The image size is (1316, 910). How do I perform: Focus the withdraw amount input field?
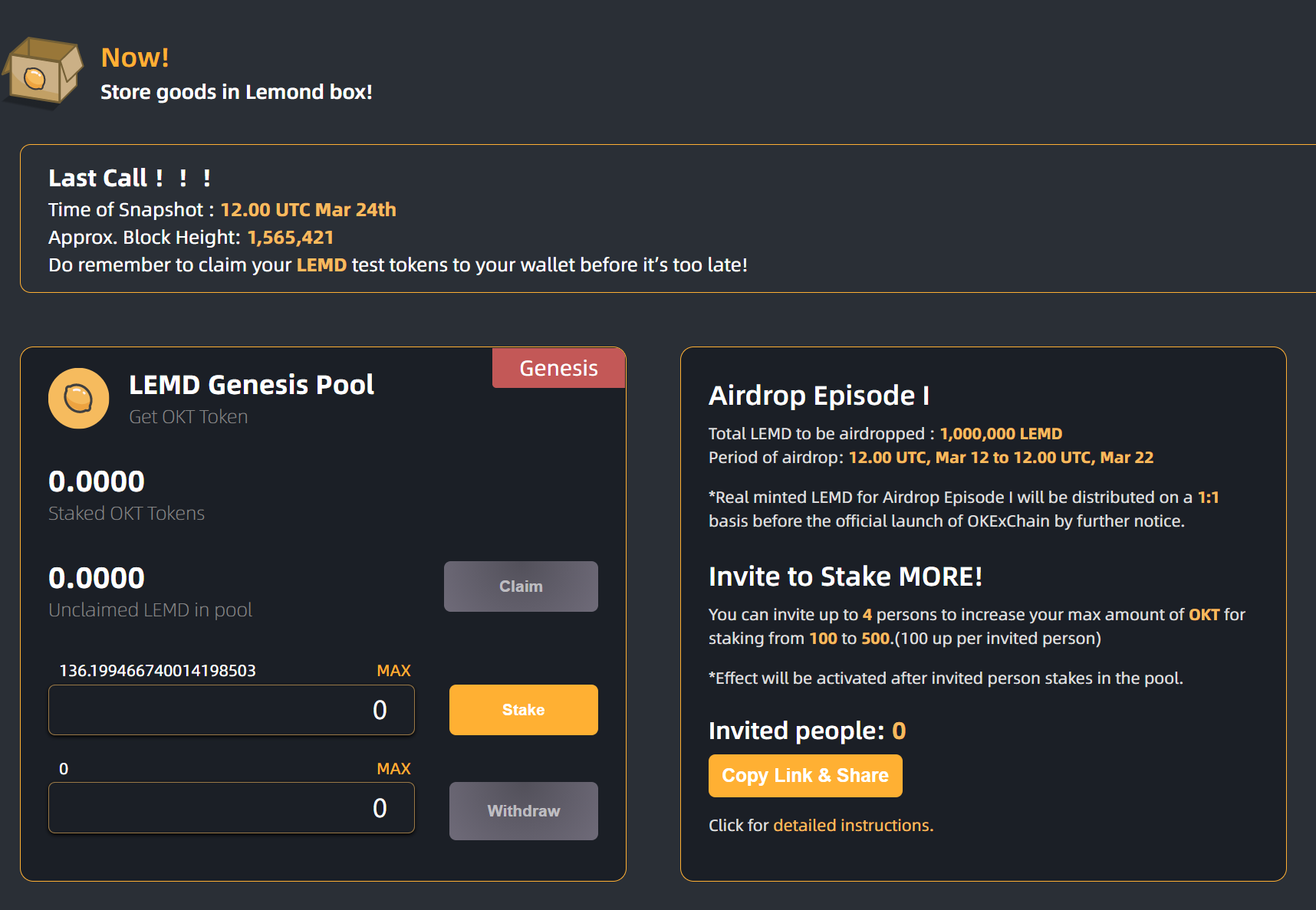pyautogui.click(x=231, y=808)
